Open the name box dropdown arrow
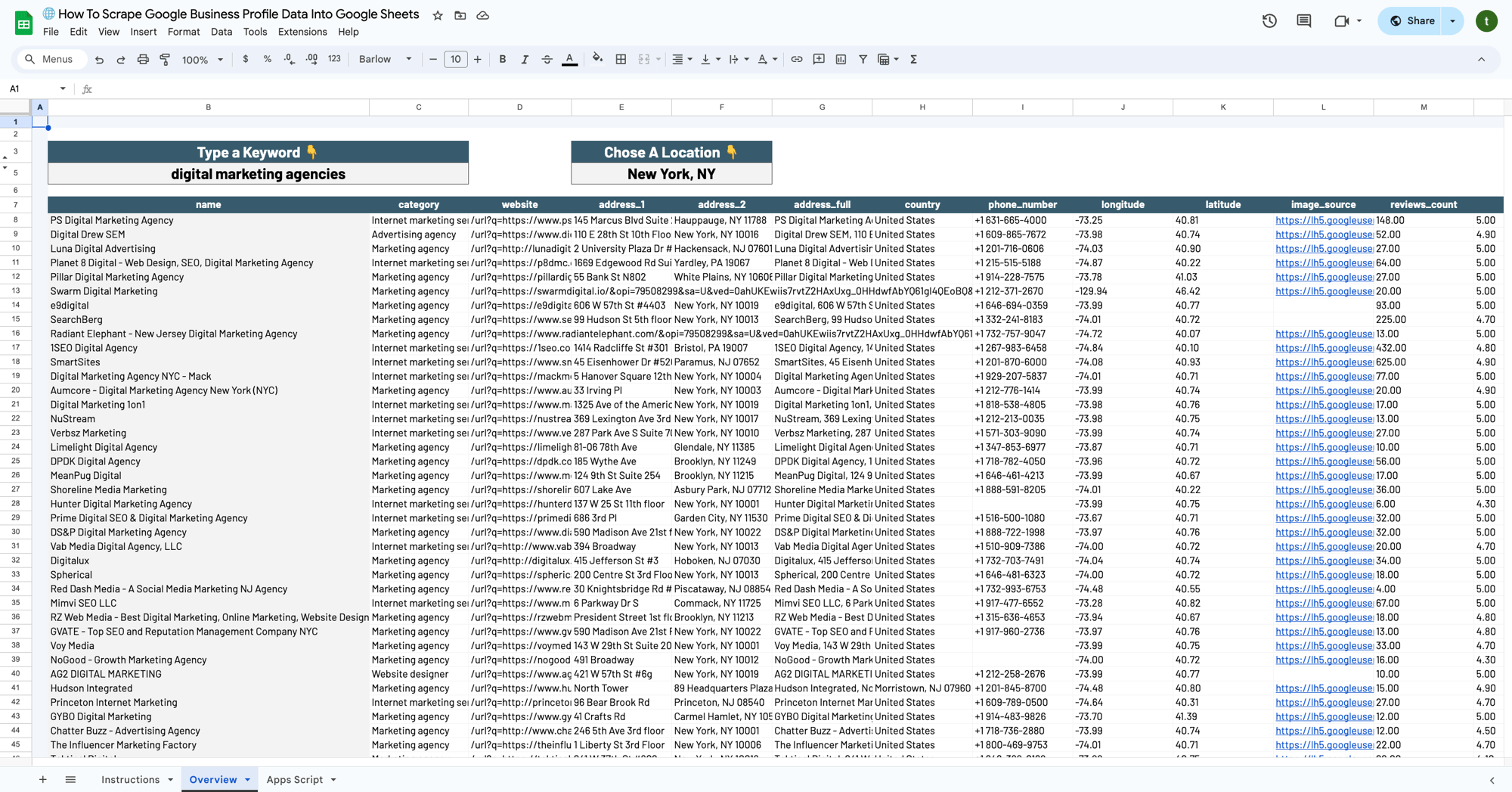The width and height of the screenshot is (1512, 792). coord(63,89)
